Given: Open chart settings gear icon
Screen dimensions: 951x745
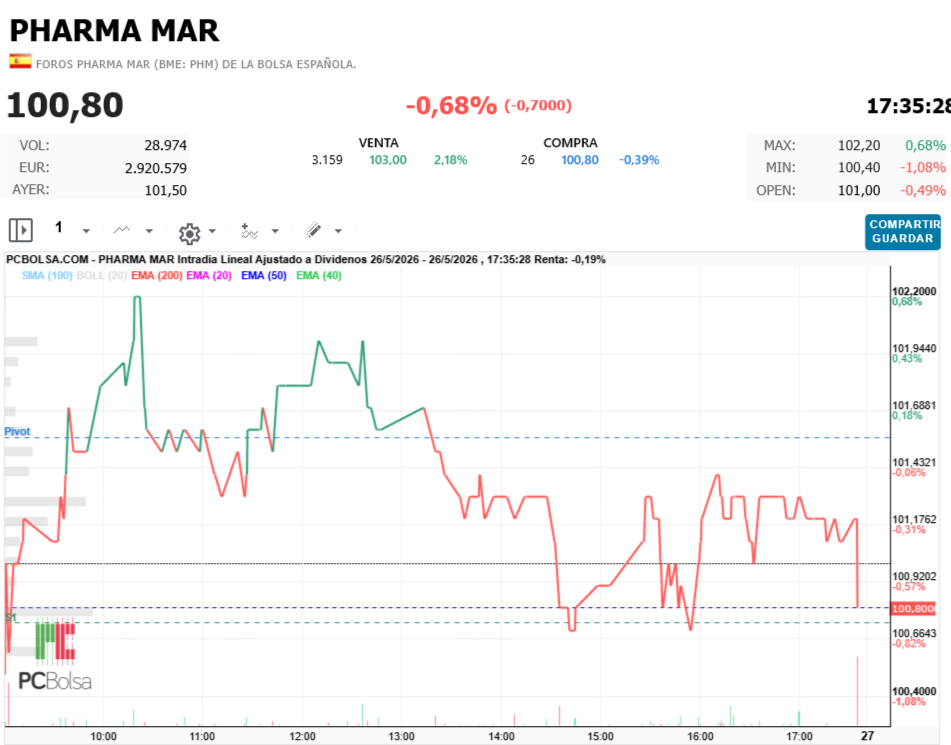Looking at the screenshot, I should [x=190, y=233].
